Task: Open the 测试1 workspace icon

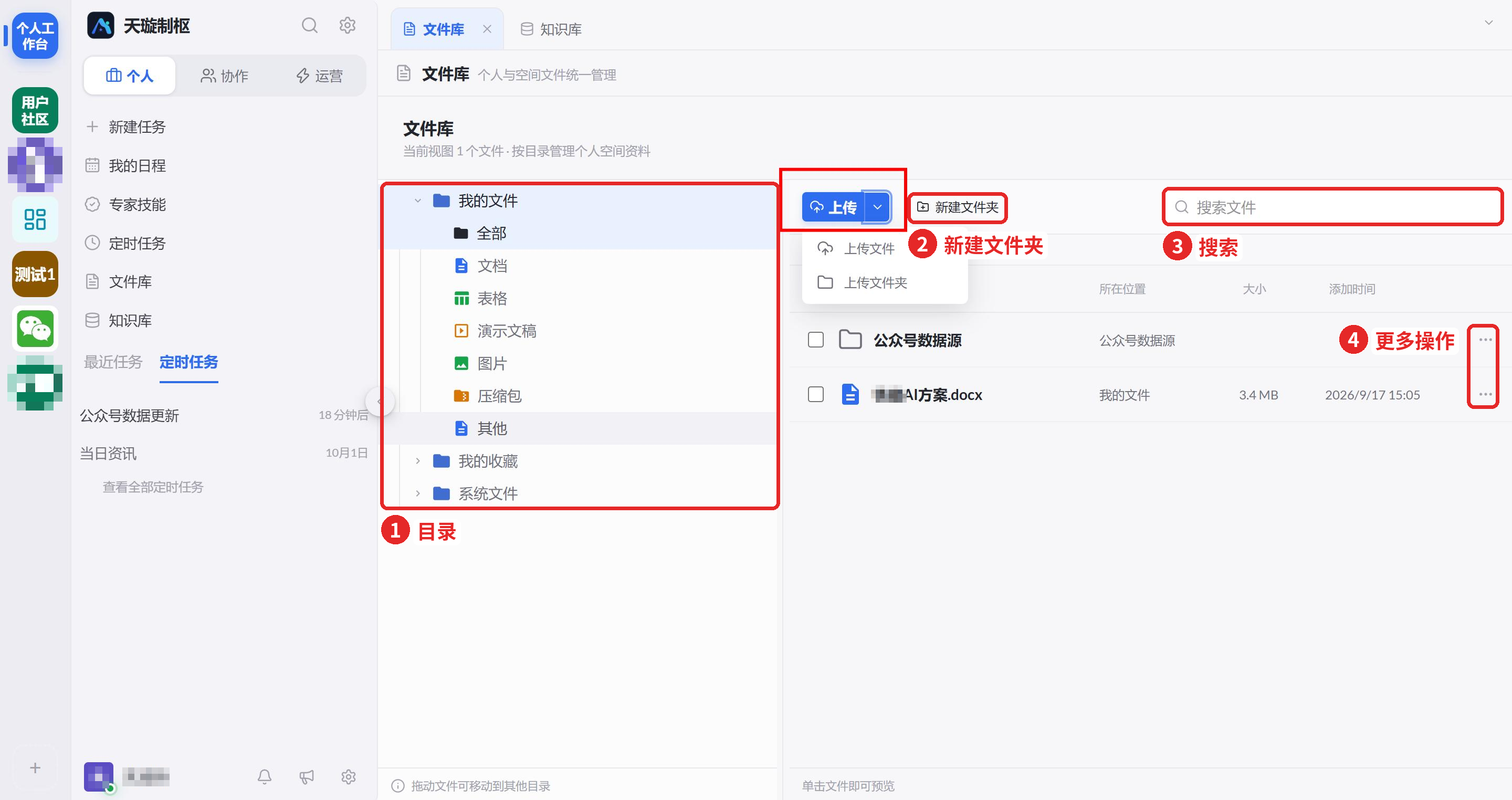Action: point(35,274)
